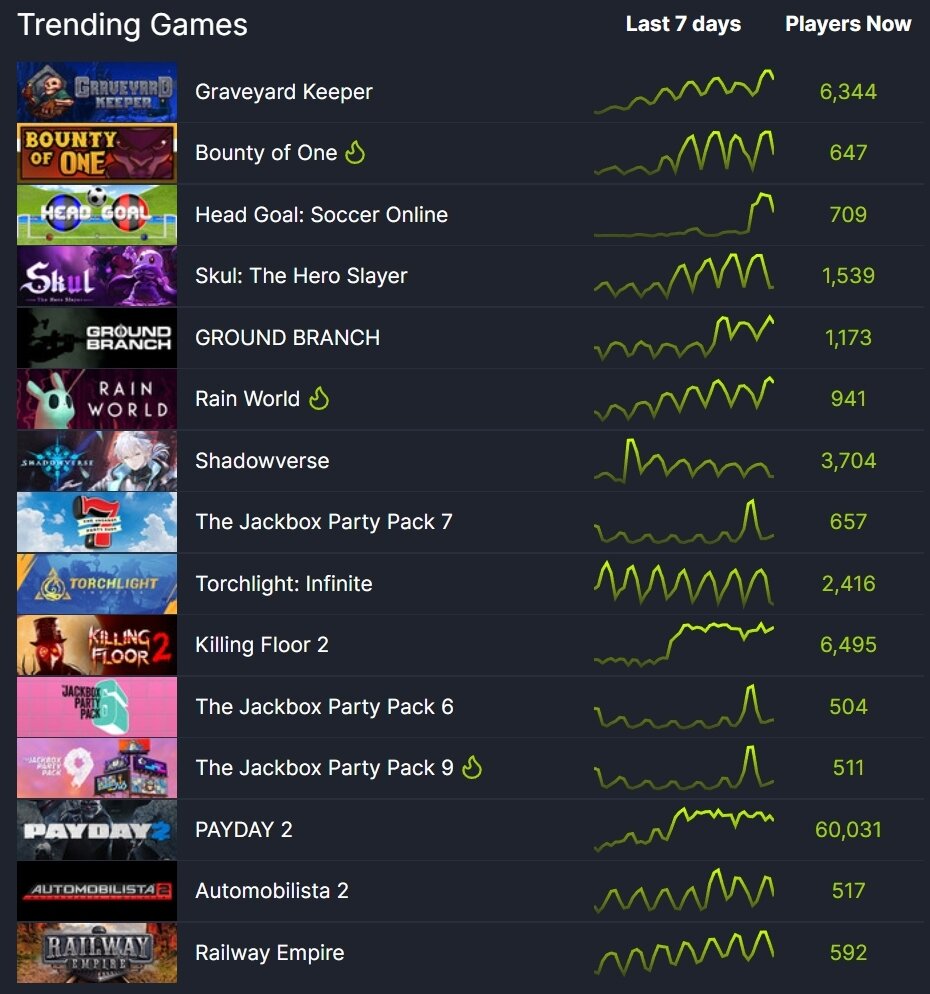Viewport: 930px width, 994px height.
Task: Open the Railway Empire banner thumbnail
Action: [x=97, y=953]
